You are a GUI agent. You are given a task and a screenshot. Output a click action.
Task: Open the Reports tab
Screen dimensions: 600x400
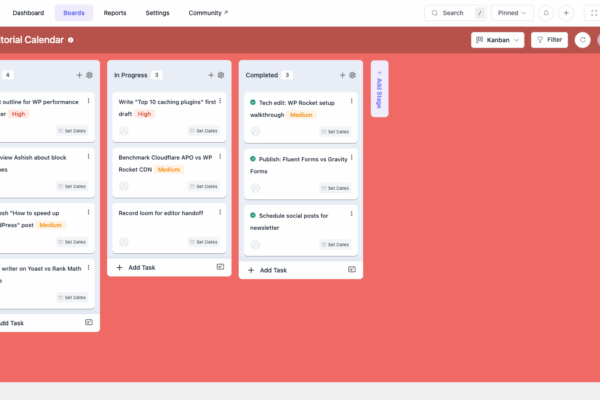(115, 13)
